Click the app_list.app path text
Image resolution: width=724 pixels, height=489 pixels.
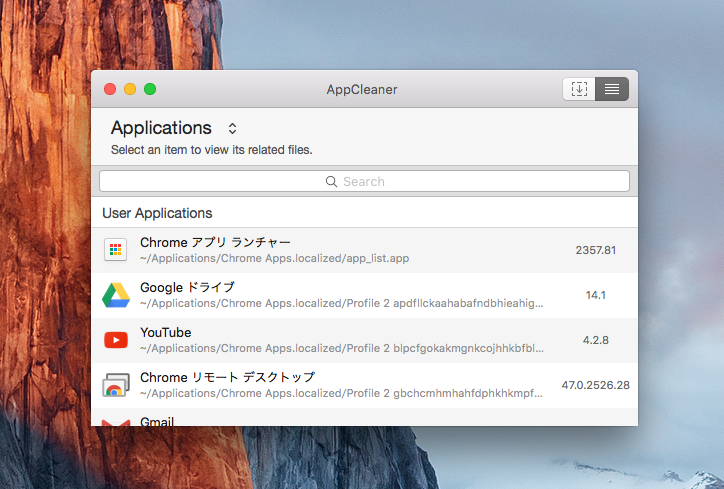[x=274, y=258]
